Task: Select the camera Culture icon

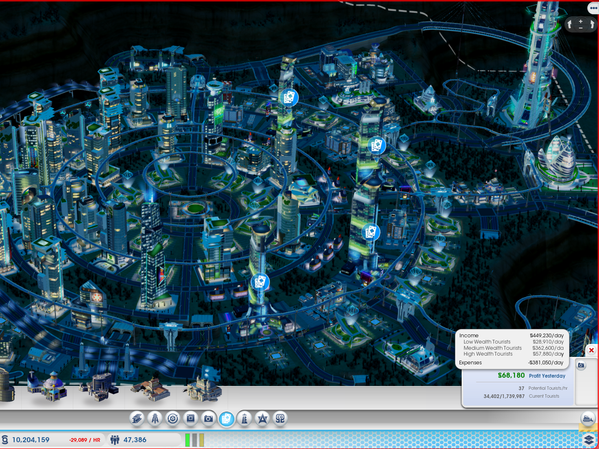Action: point(208,418)
